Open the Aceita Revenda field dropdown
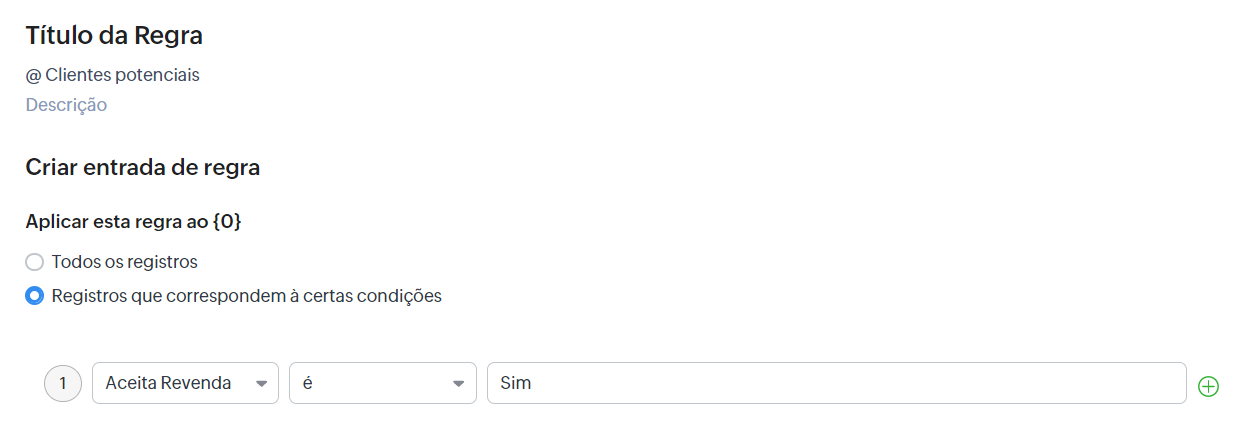 [x=185, y=383]
